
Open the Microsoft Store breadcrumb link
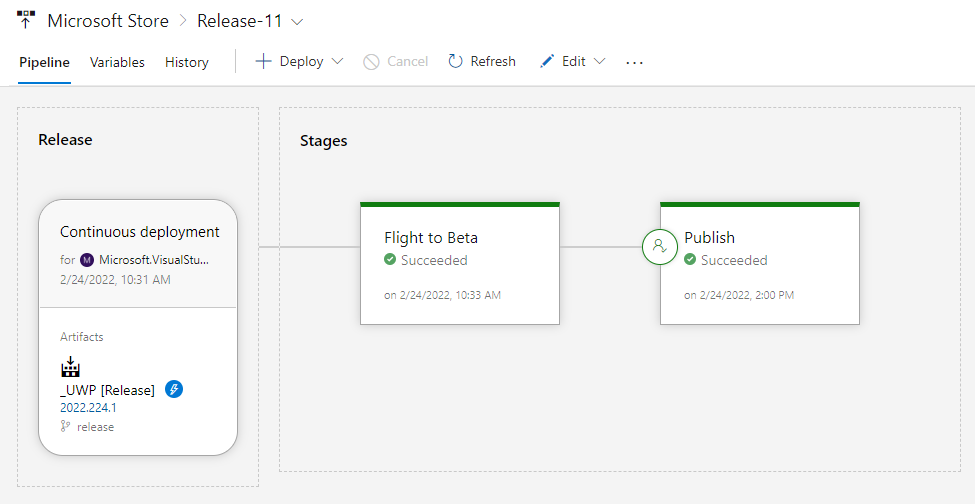click(107, 21)
